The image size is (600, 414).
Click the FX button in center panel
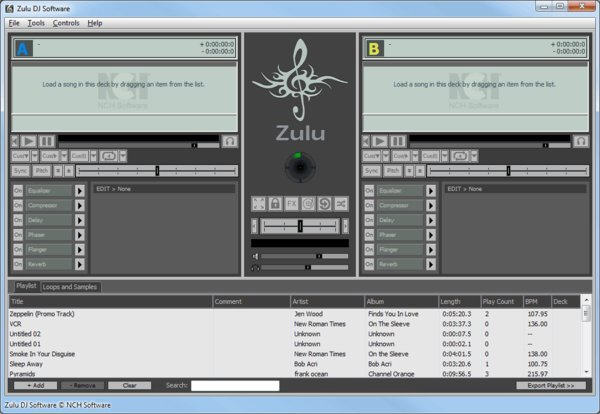292,204
